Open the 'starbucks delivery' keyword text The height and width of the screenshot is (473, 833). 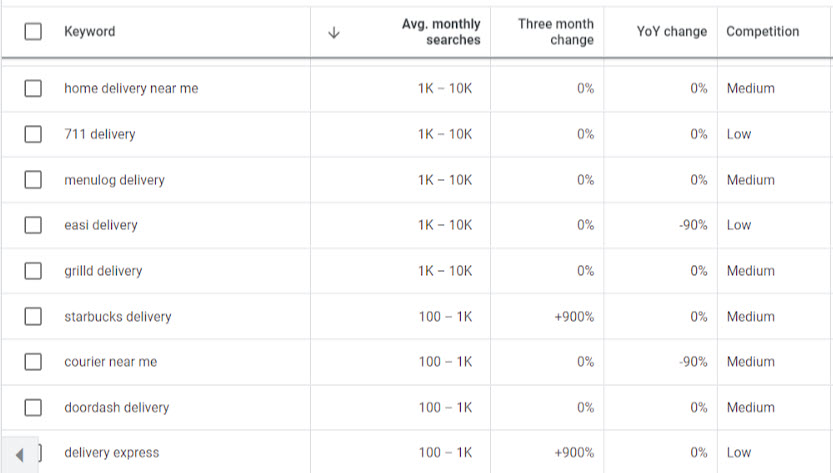[x=118, y=317]
